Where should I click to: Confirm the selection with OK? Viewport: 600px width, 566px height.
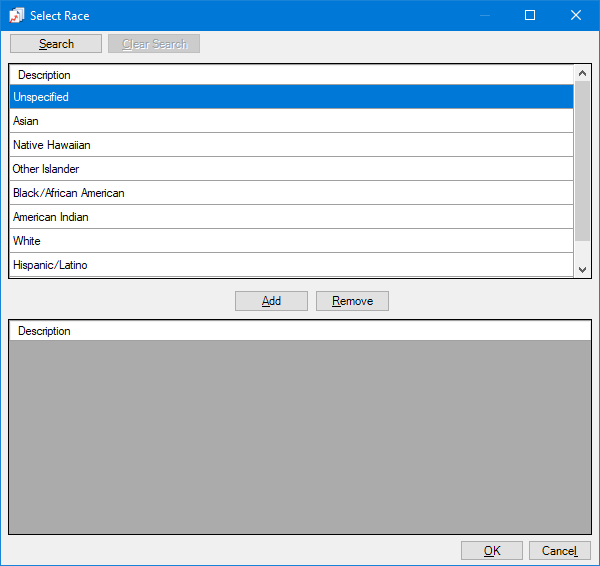click(491, 551)
